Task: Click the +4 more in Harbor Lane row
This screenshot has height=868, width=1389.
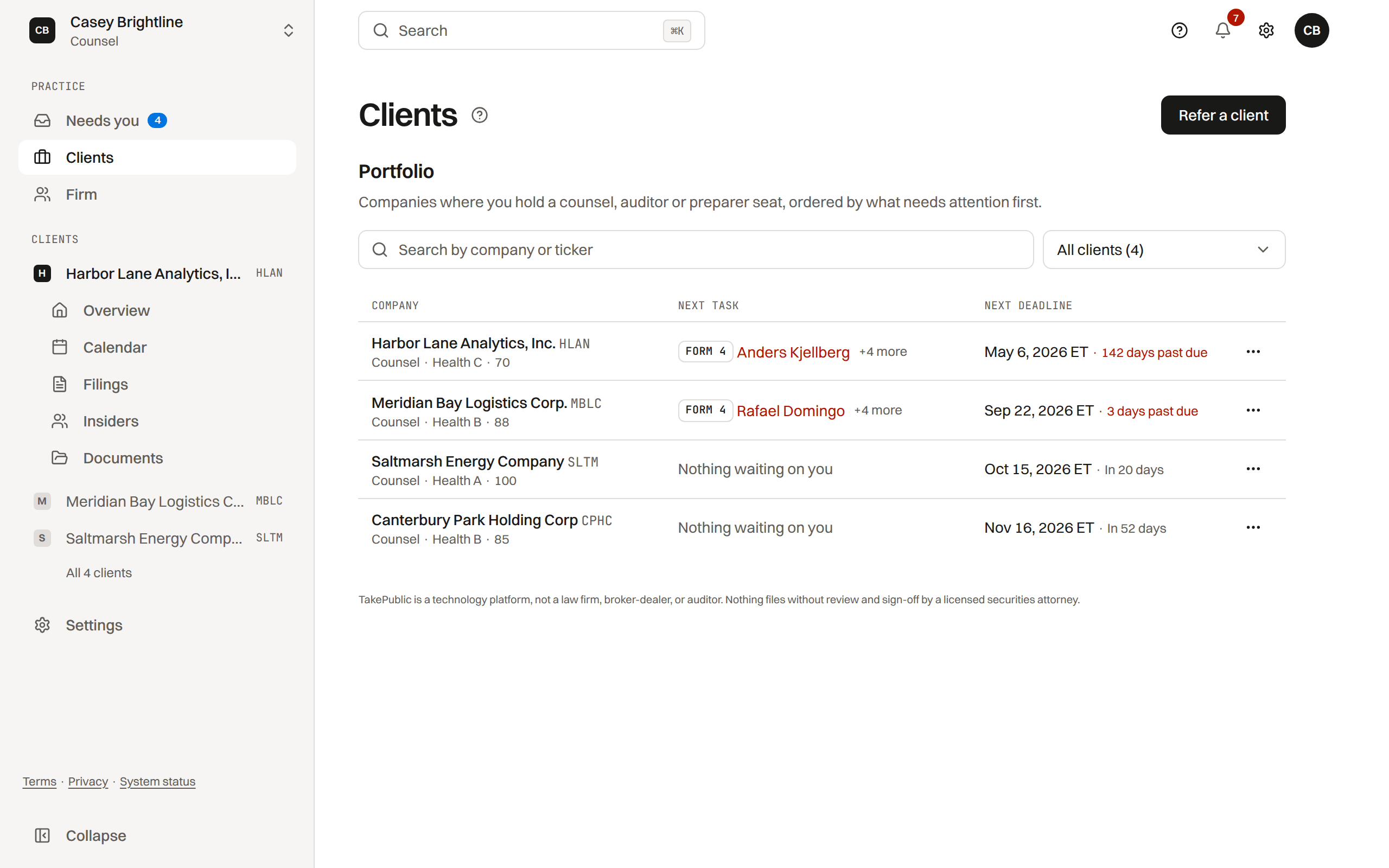Action: point(883,352)
